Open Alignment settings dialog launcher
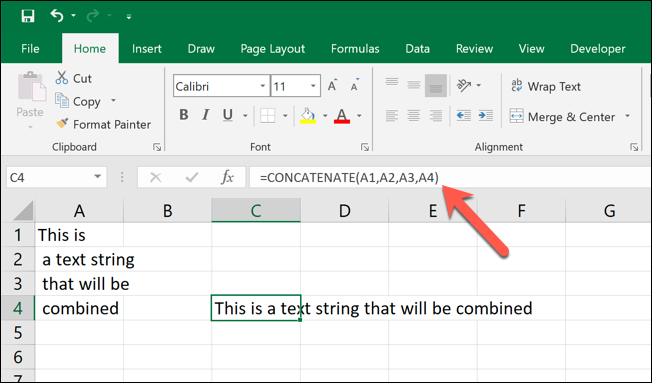The image size is (652, 383). pos(634,147)
